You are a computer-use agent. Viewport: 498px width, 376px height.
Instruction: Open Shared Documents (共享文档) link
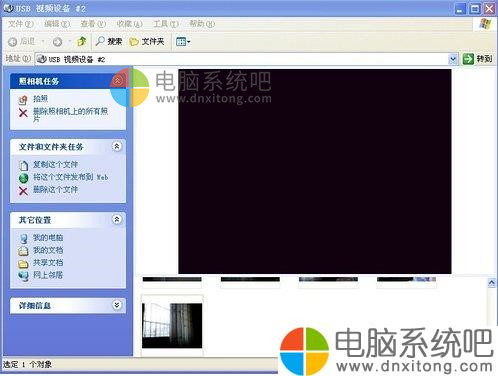pos(48,263)
